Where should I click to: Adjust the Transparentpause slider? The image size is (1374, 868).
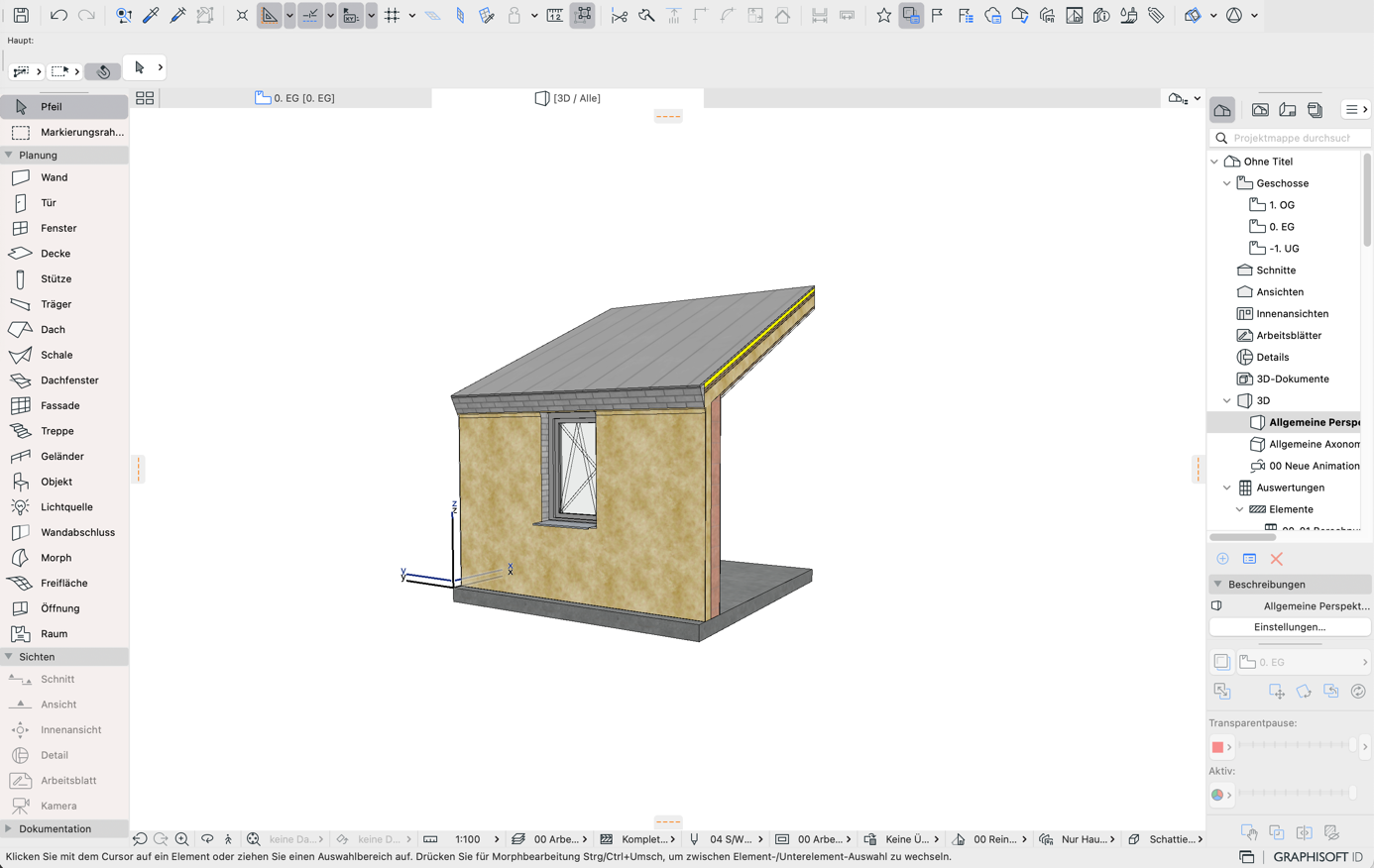tap(1295, 746)
